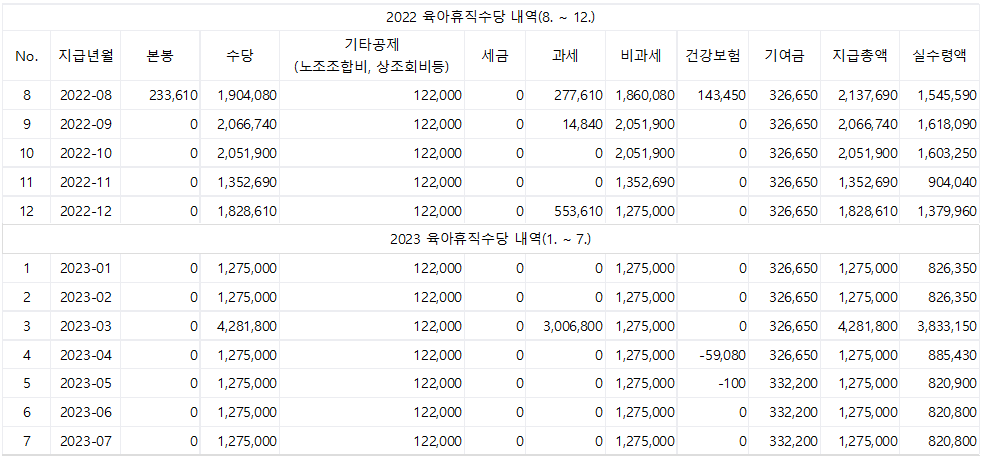Select the 2022-12 date cell
This screenshot has height=456, width=982.
tap(86, 211)
